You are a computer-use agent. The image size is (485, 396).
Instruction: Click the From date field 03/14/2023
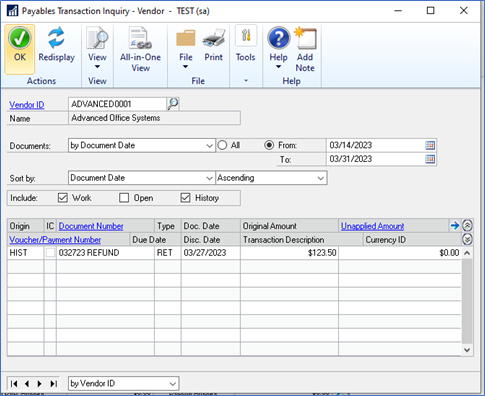point(375,145)
